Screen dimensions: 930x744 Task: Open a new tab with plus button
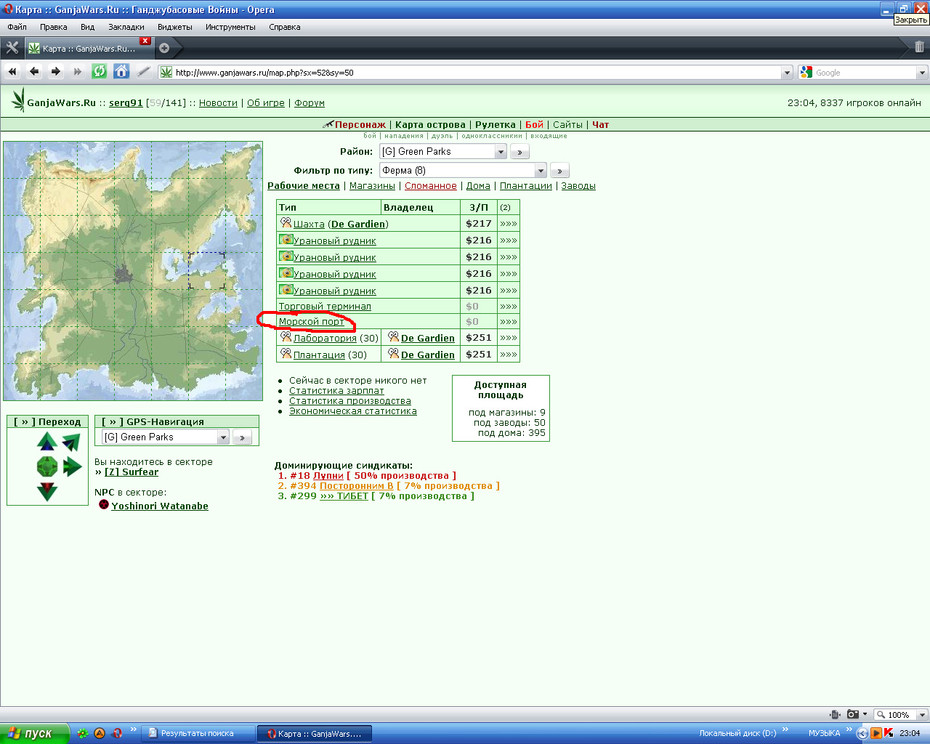pyautogui.click(x=164, y=48)
